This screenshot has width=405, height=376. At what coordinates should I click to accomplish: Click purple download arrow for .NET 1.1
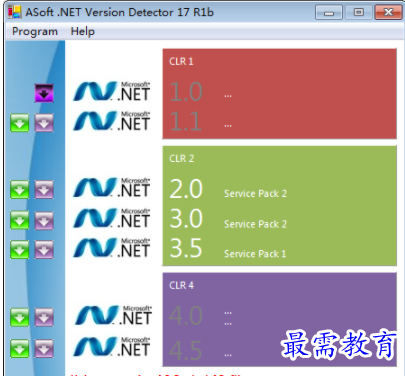point(44,123)
